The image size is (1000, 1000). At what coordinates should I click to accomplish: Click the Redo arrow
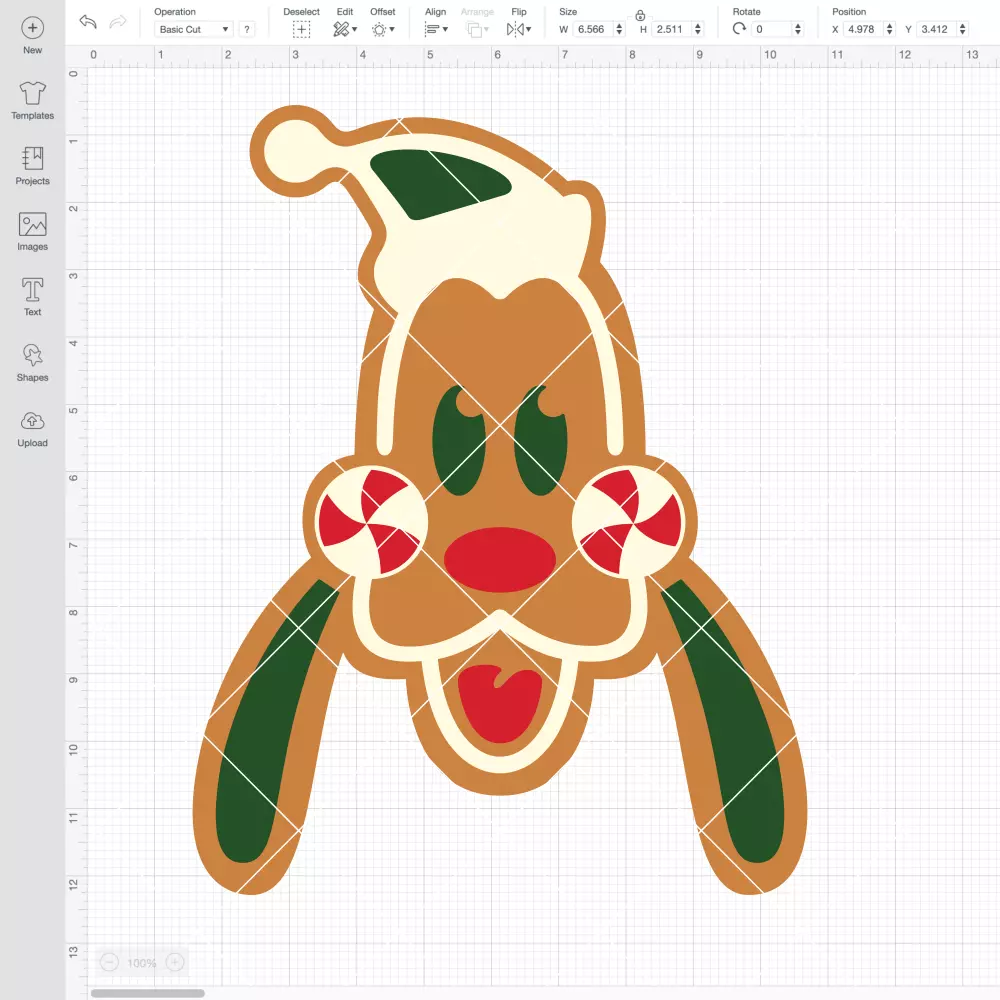click(x=118, y=22)
